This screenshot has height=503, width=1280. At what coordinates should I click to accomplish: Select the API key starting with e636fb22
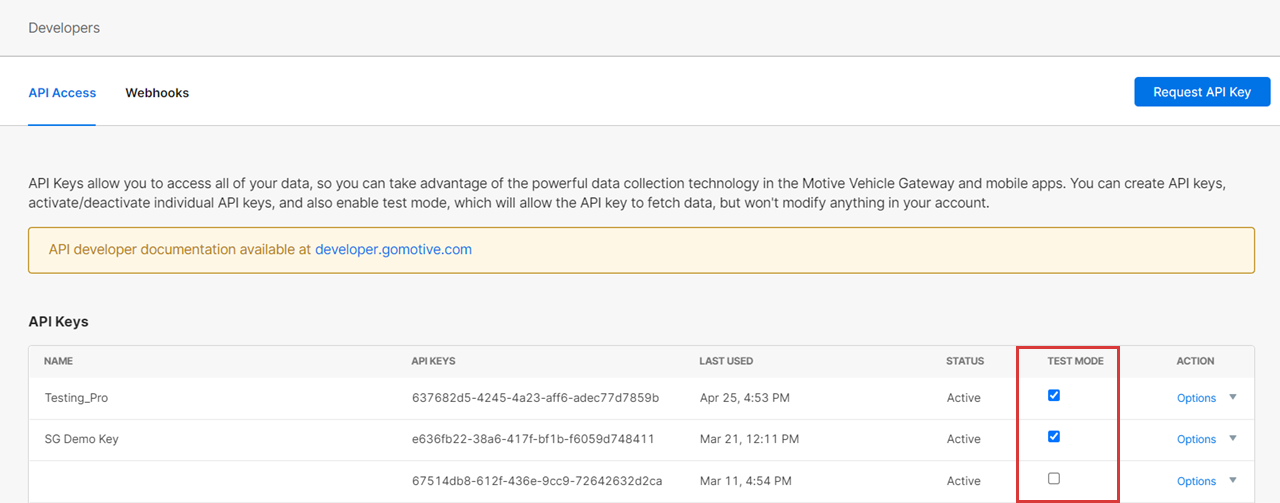click(533, 439)
